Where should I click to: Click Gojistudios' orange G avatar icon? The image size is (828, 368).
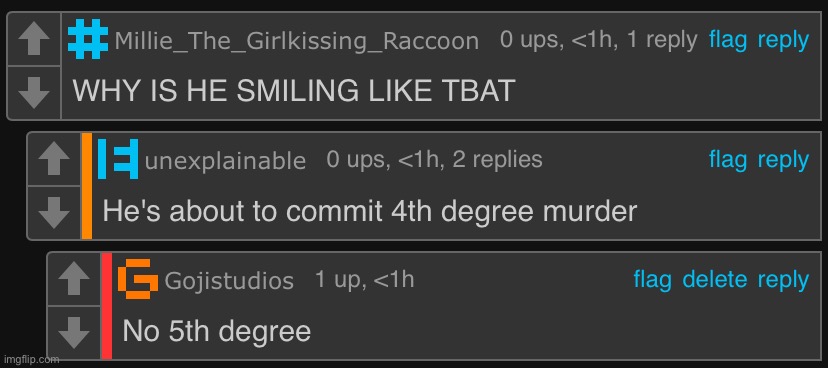pyautogui.click(x=138, y=279)
